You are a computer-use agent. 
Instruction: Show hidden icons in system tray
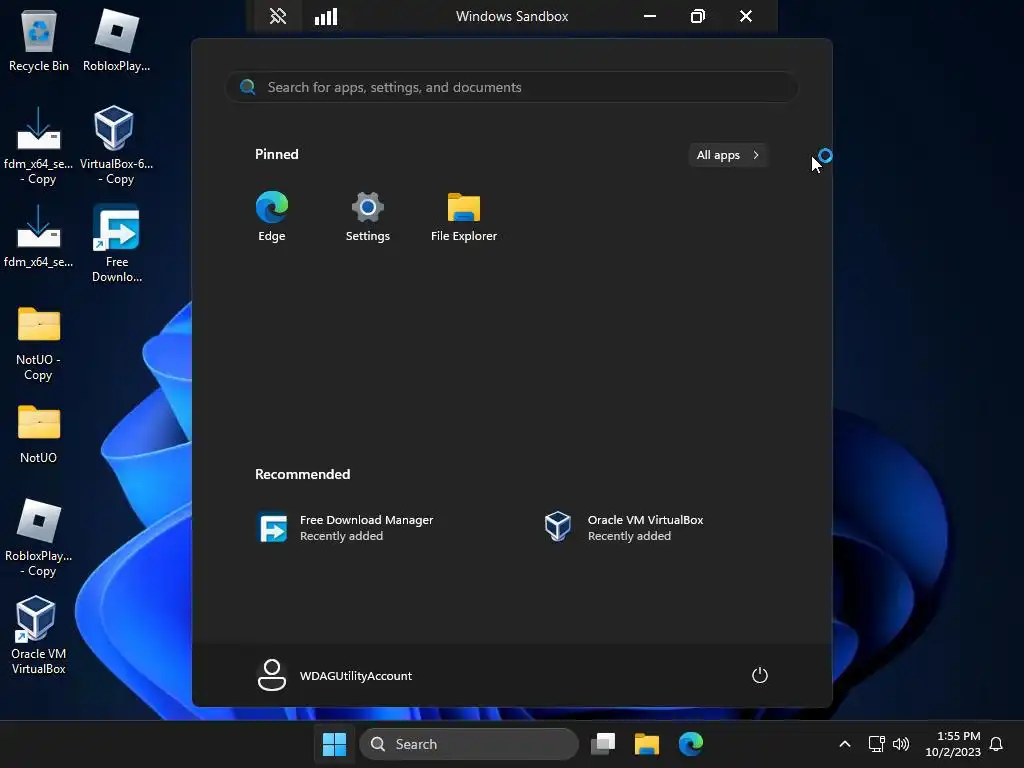844,744
